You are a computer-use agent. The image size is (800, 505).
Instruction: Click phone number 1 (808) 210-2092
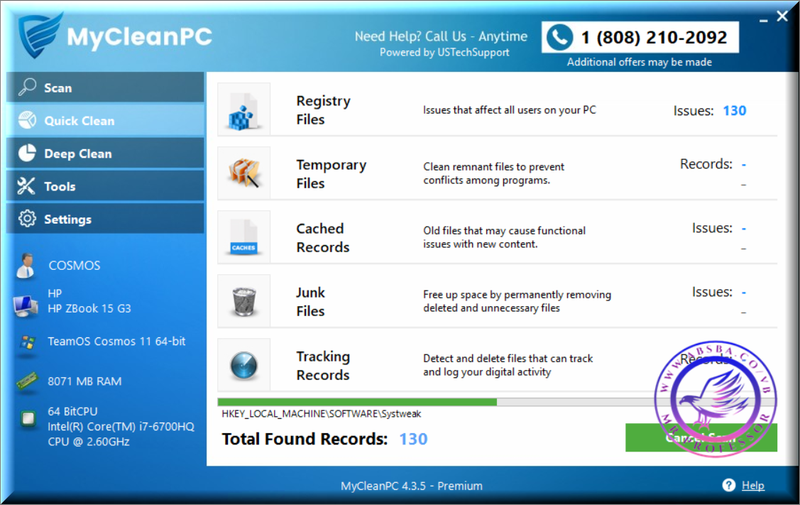[x=654, y=37]
